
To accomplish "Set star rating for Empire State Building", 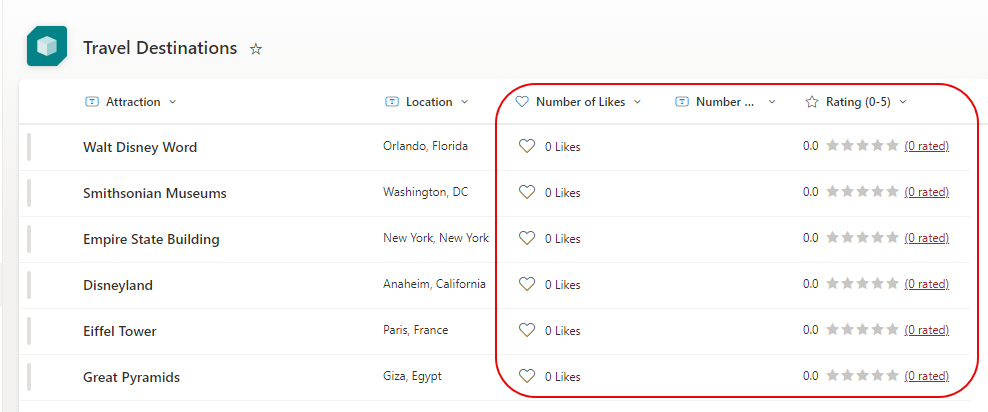I will pyautogui.click(x=861, y=238).
